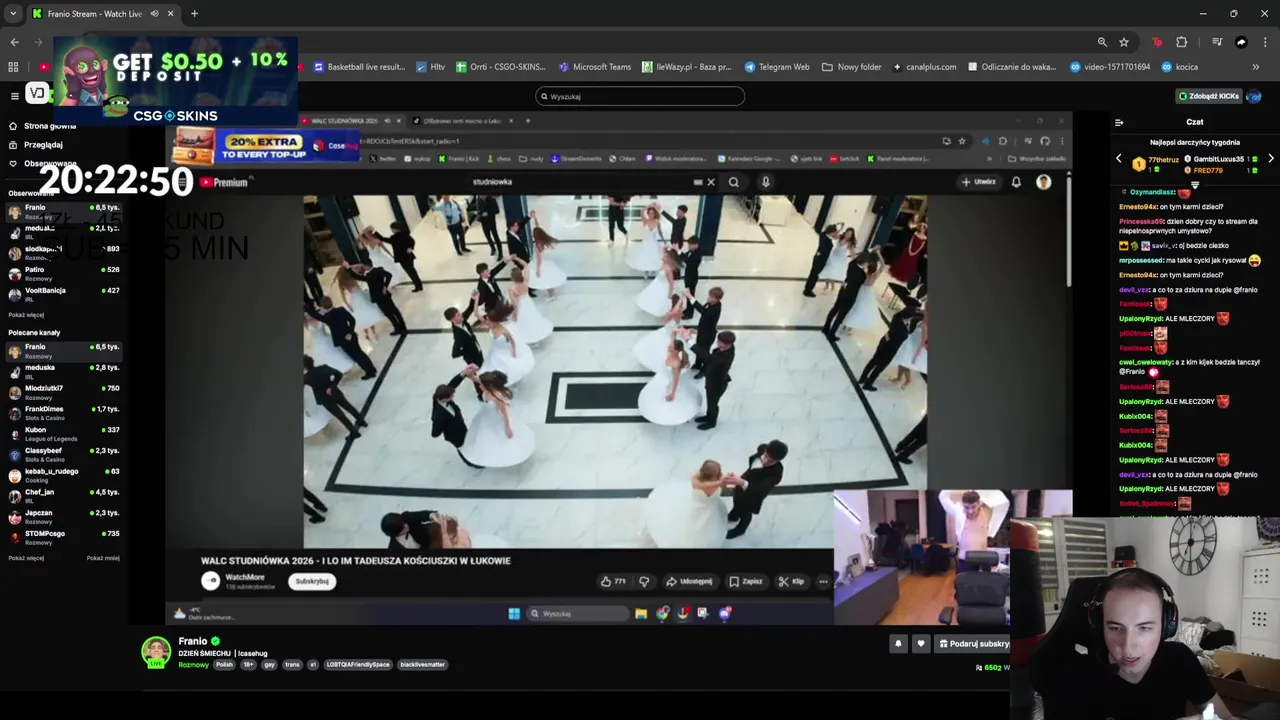The height and width of the screenshot is (720, 1280).
Task: Click the YouTube Premium logo
Action: click(x=223, y=182)
